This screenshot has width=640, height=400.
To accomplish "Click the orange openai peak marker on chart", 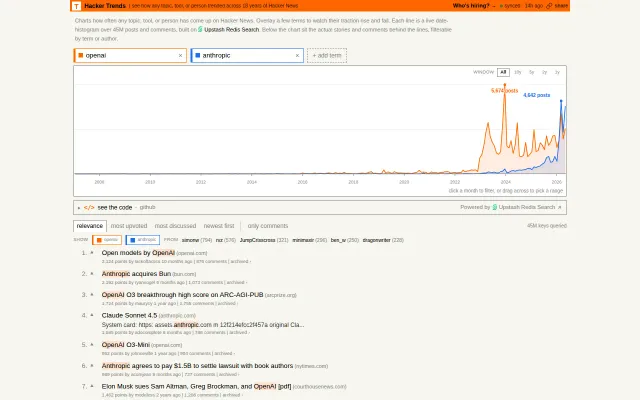I will point(504,85).
